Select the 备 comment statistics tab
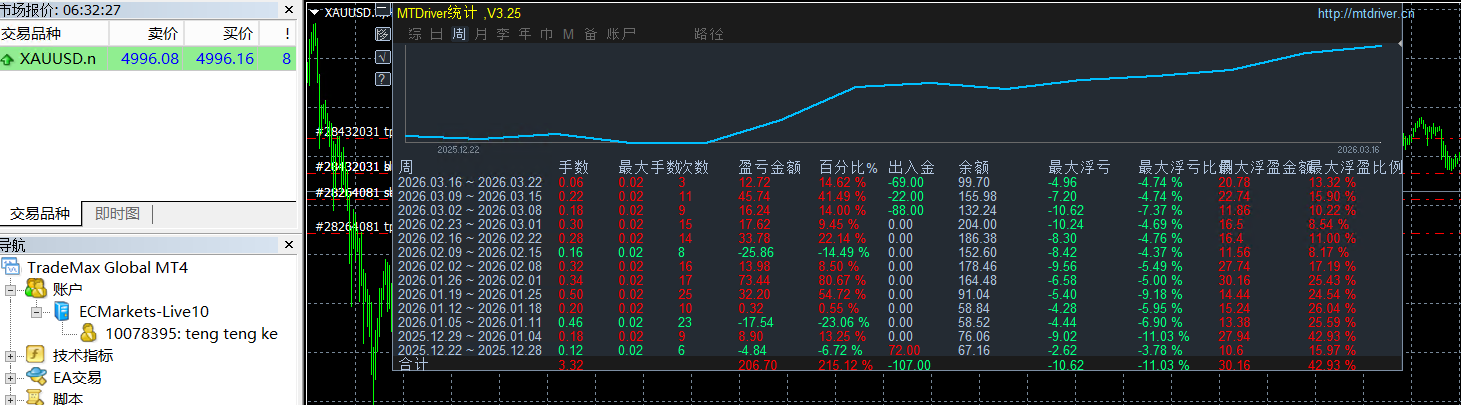The image size is (1461, 405). click(591, 34)
